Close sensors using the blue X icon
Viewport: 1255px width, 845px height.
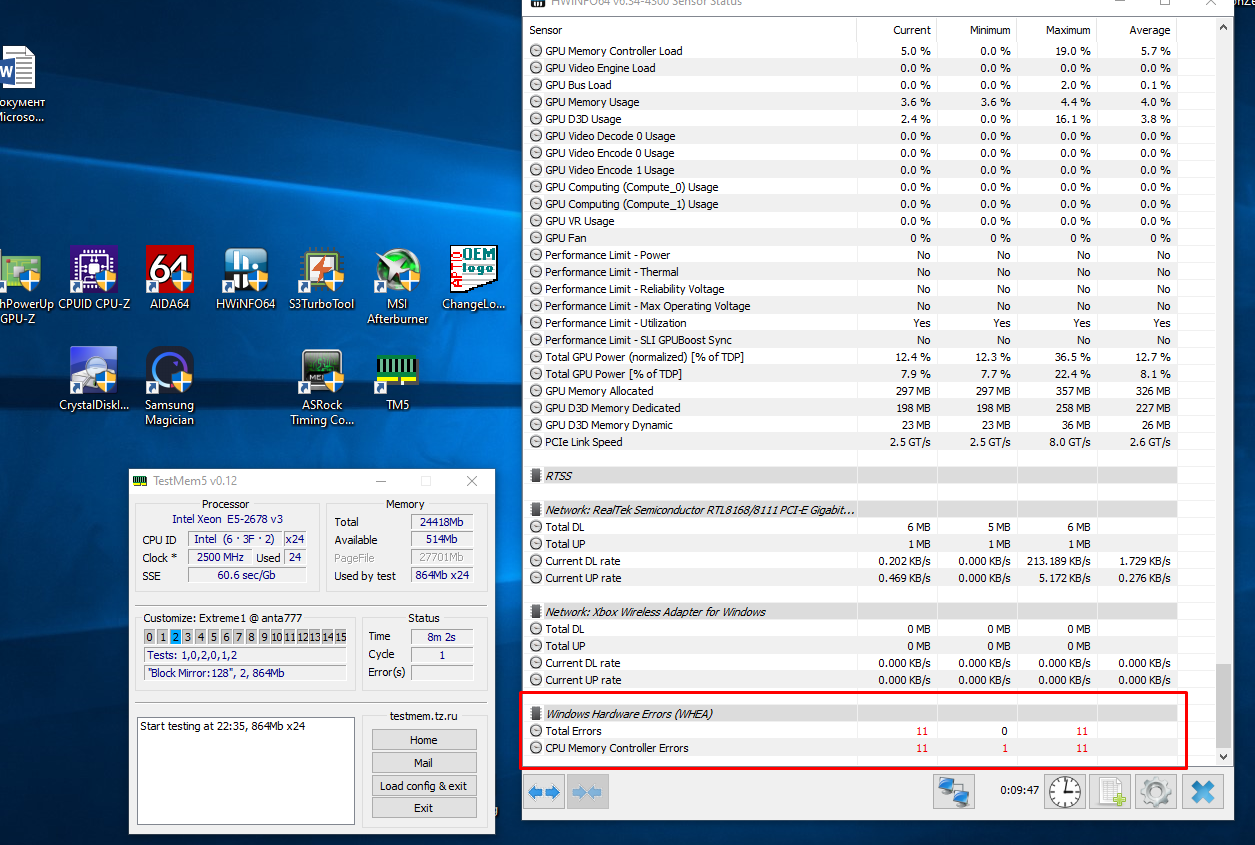click(x=1203, y=792)
